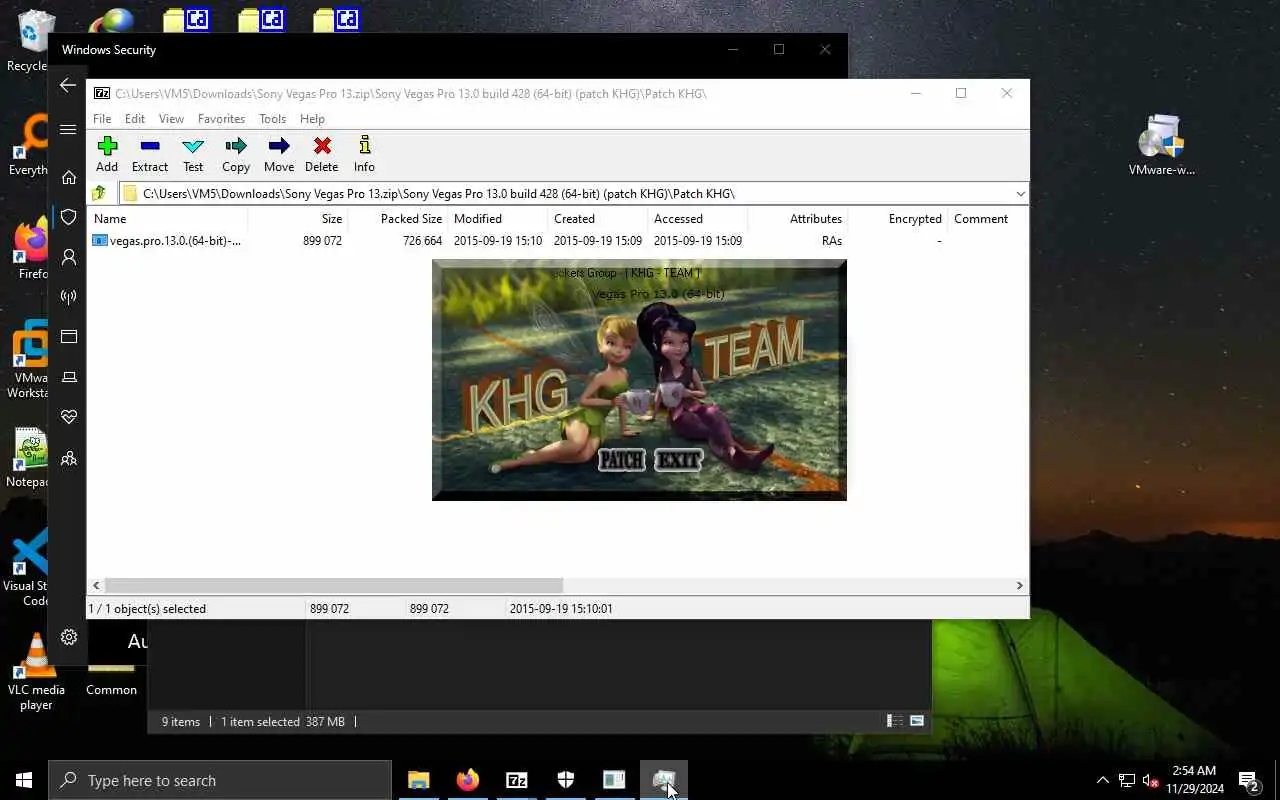The image size is (1280, 800).
Task: Open the Tools menu
Action: (x=272, y=119)
